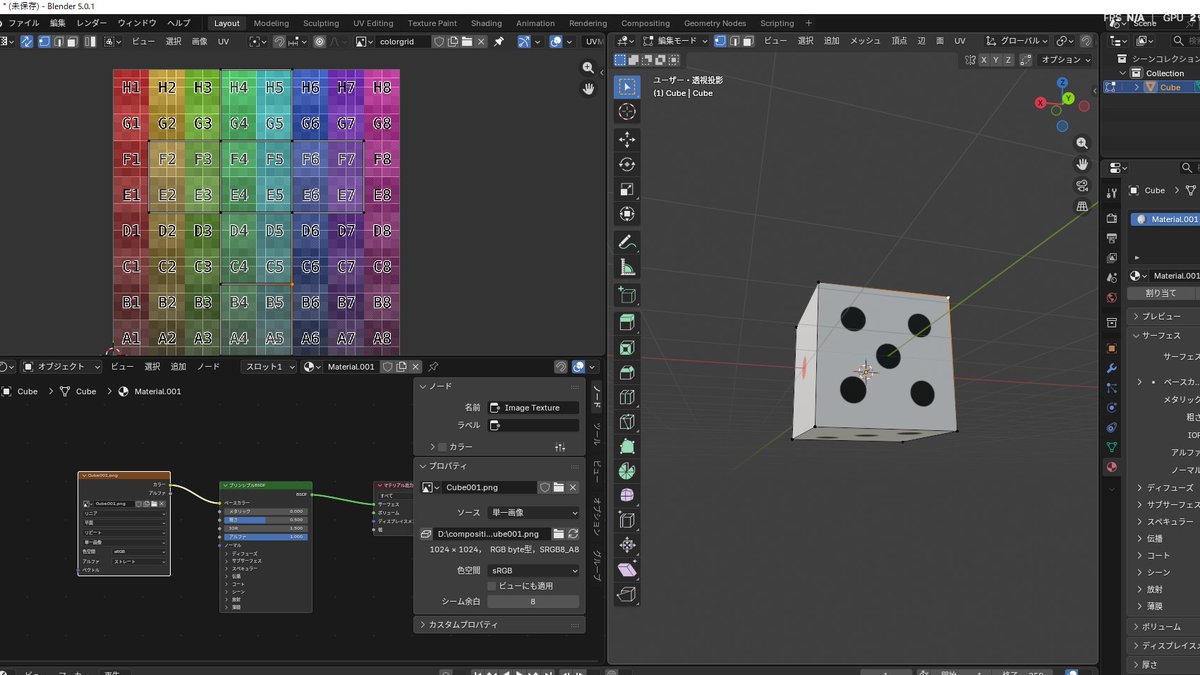Open the メッシュ menu in viewport header

coord(866,41)
